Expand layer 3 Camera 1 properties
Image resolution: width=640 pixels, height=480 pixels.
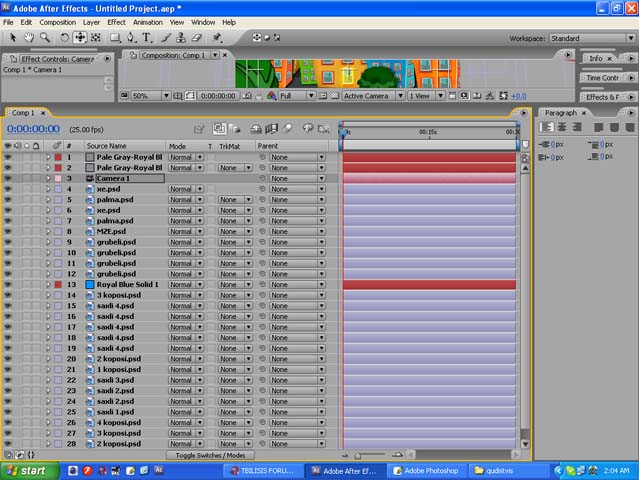point(48,178)
